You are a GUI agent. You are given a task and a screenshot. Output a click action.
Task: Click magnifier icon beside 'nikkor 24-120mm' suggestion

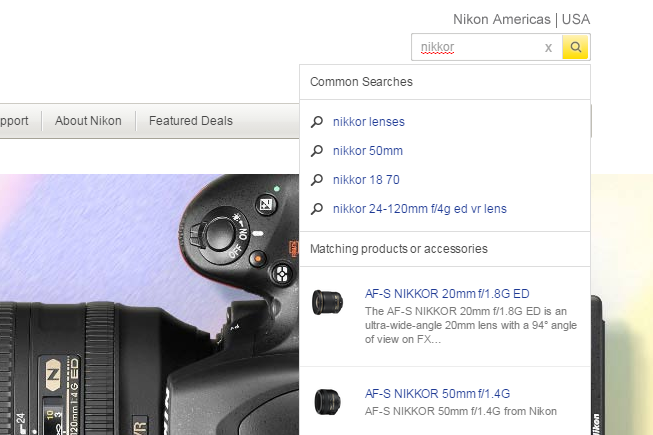pos(317,209)
